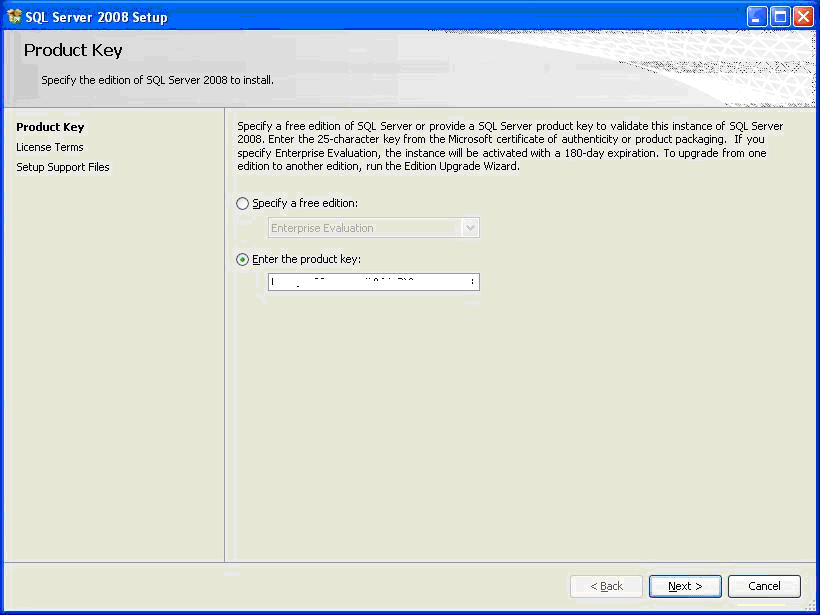Click the "Specify the edition of SQL Server" subtitle
The width and height of the screenshot is (820, 615).
pos(157,80)
